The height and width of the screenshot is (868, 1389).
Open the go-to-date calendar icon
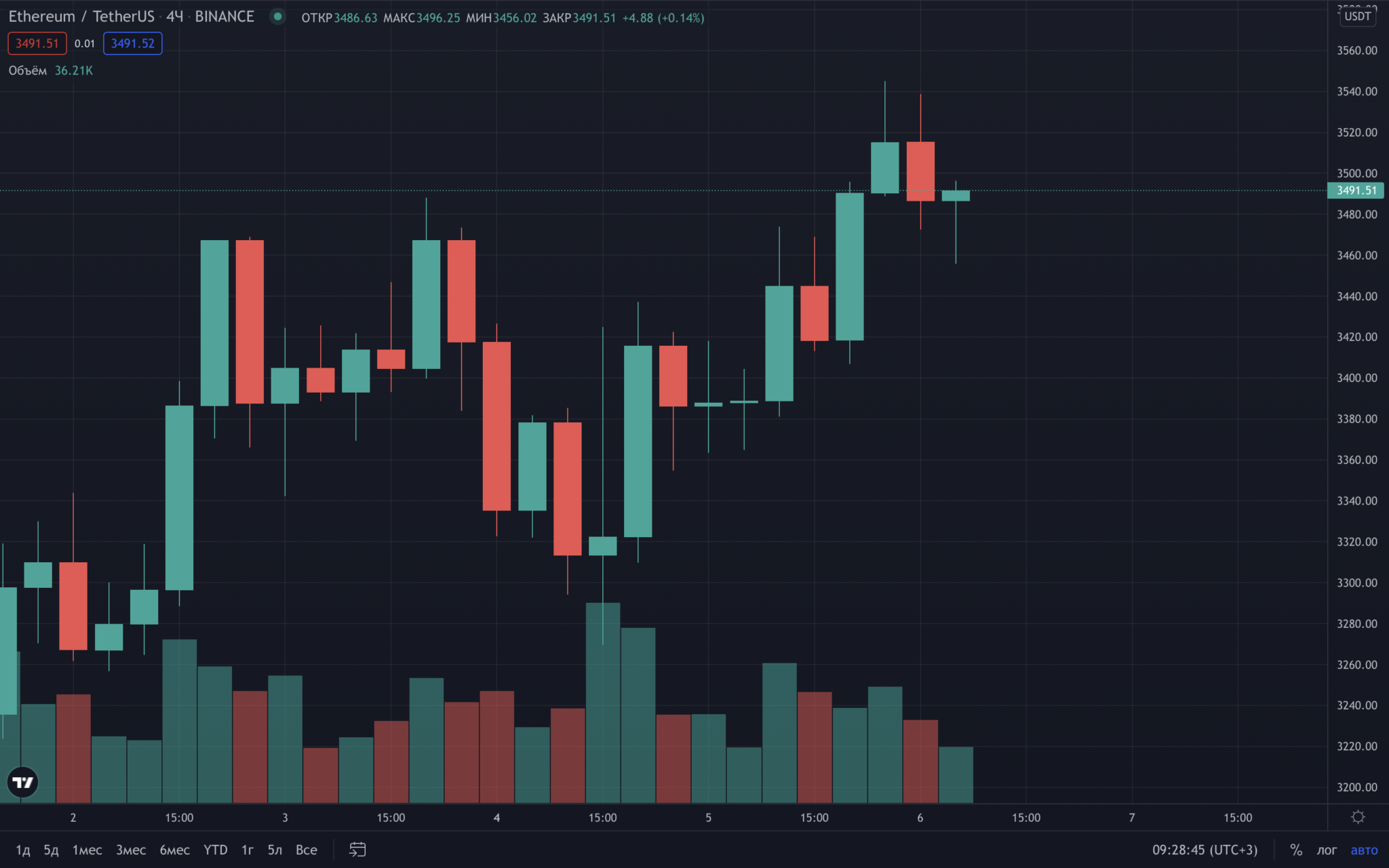357,850
